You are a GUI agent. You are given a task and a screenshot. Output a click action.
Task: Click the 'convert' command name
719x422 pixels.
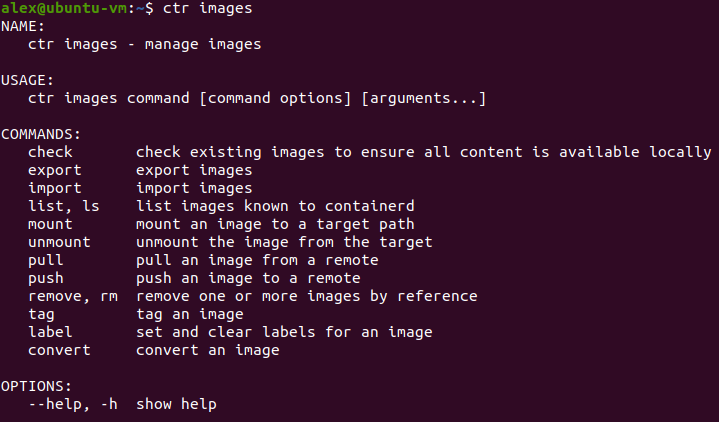[x=59, y=350]
